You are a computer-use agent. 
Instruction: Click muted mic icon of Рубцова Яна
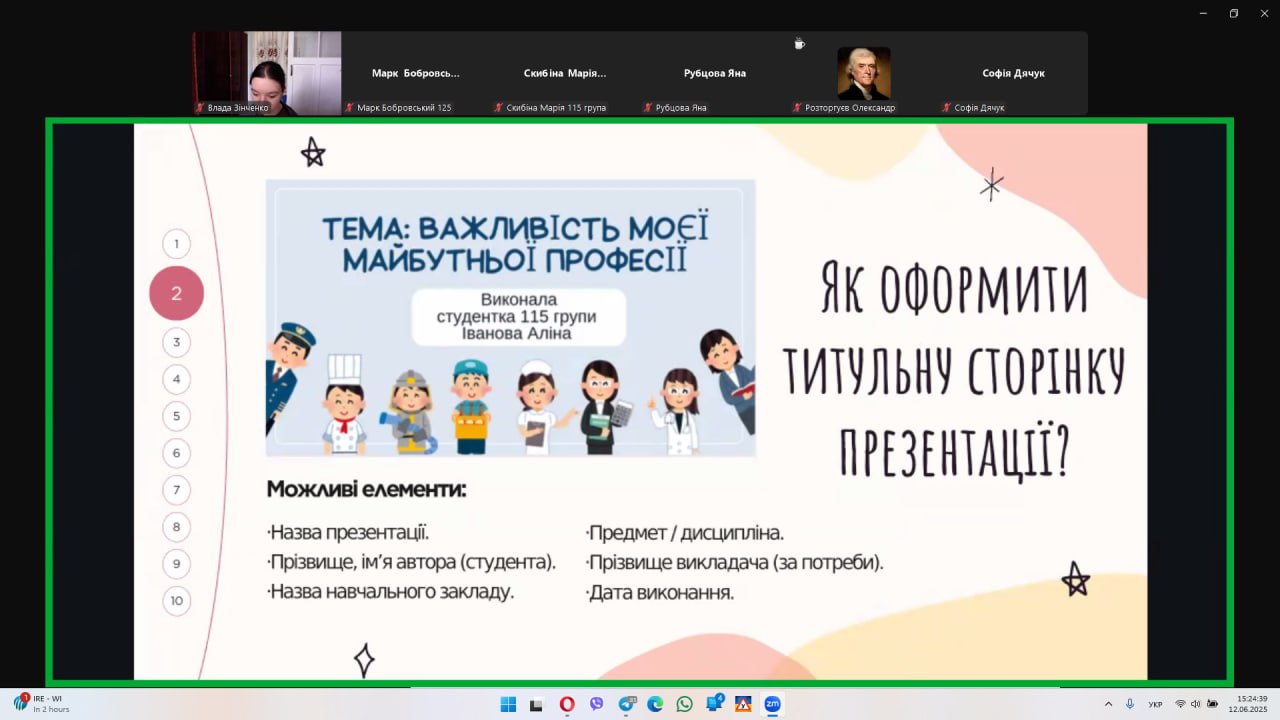pyautogui.click(x=649, y=107)
